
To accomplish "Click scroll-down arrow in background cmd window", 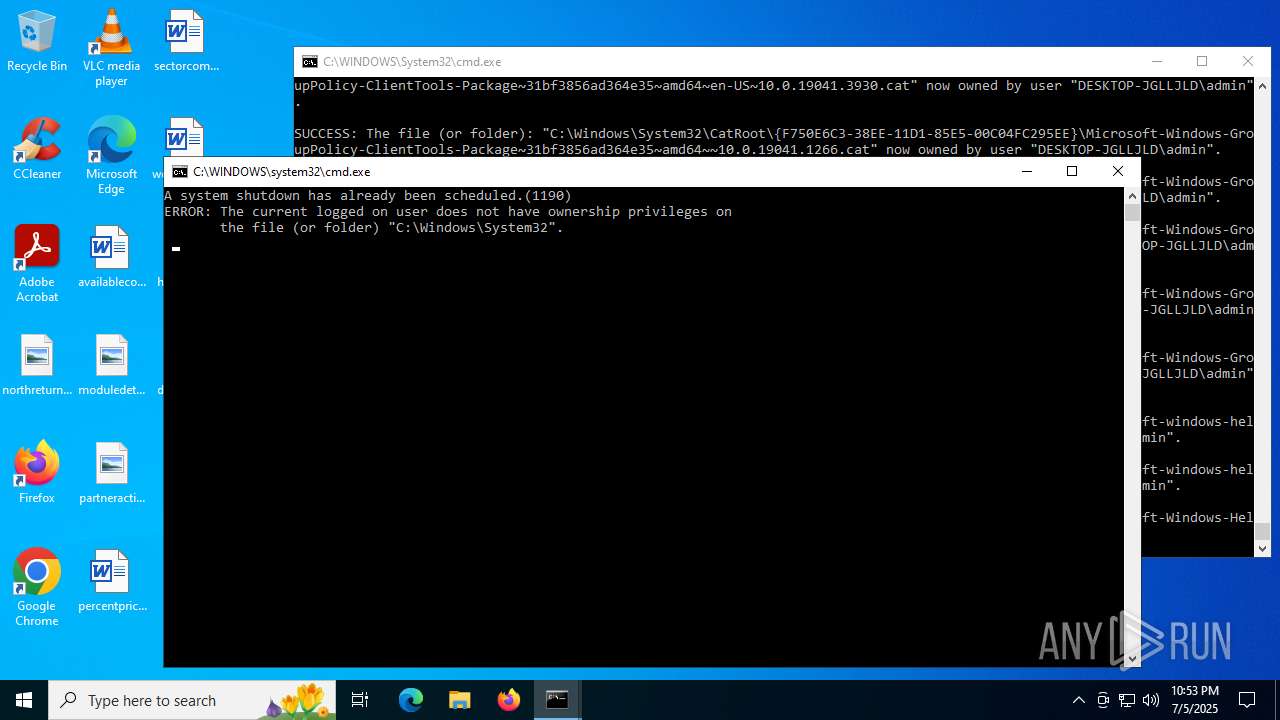I will 1262,548.
